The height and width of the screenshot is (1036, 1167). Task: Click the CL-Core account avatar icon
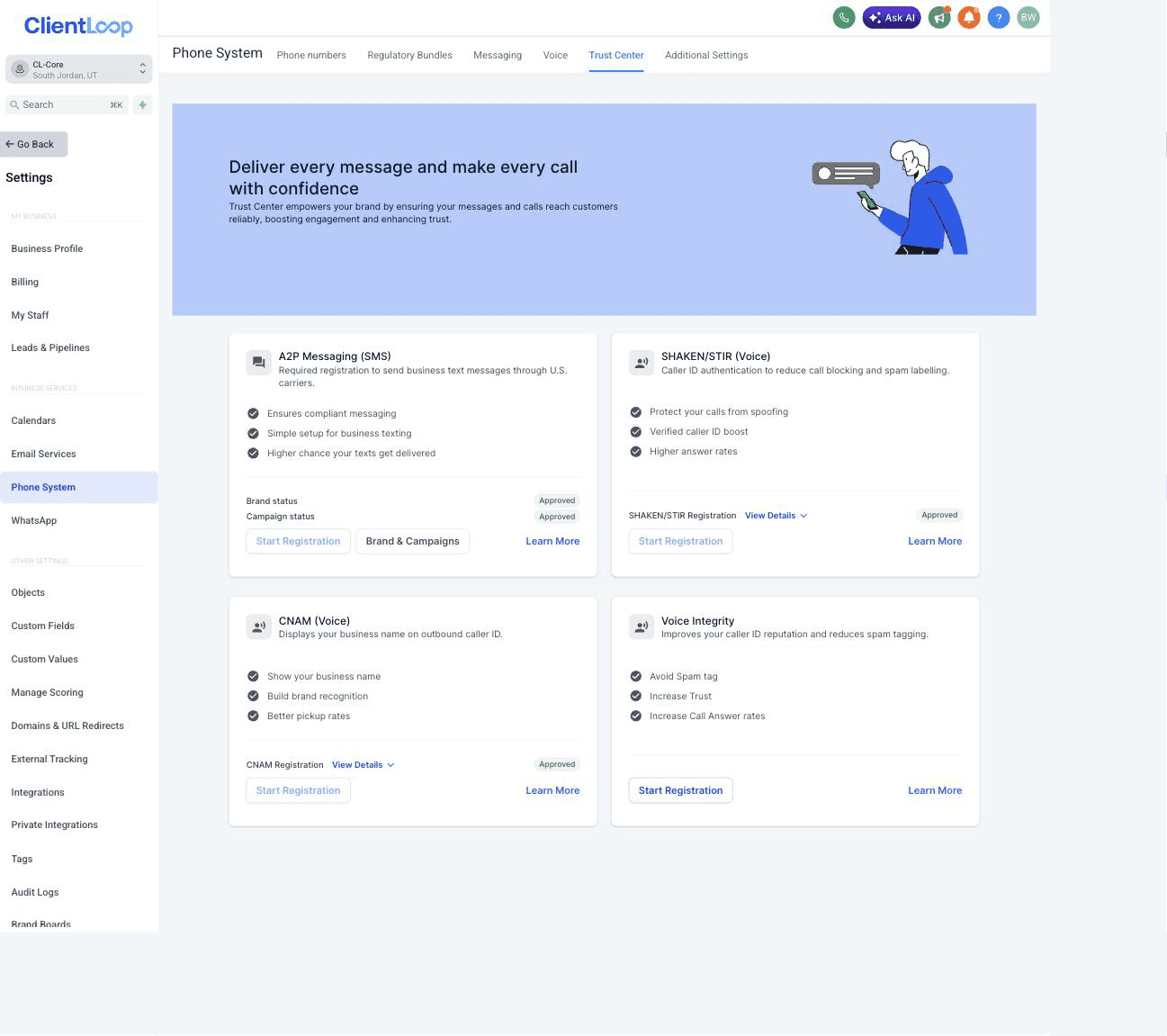(20, 69)
